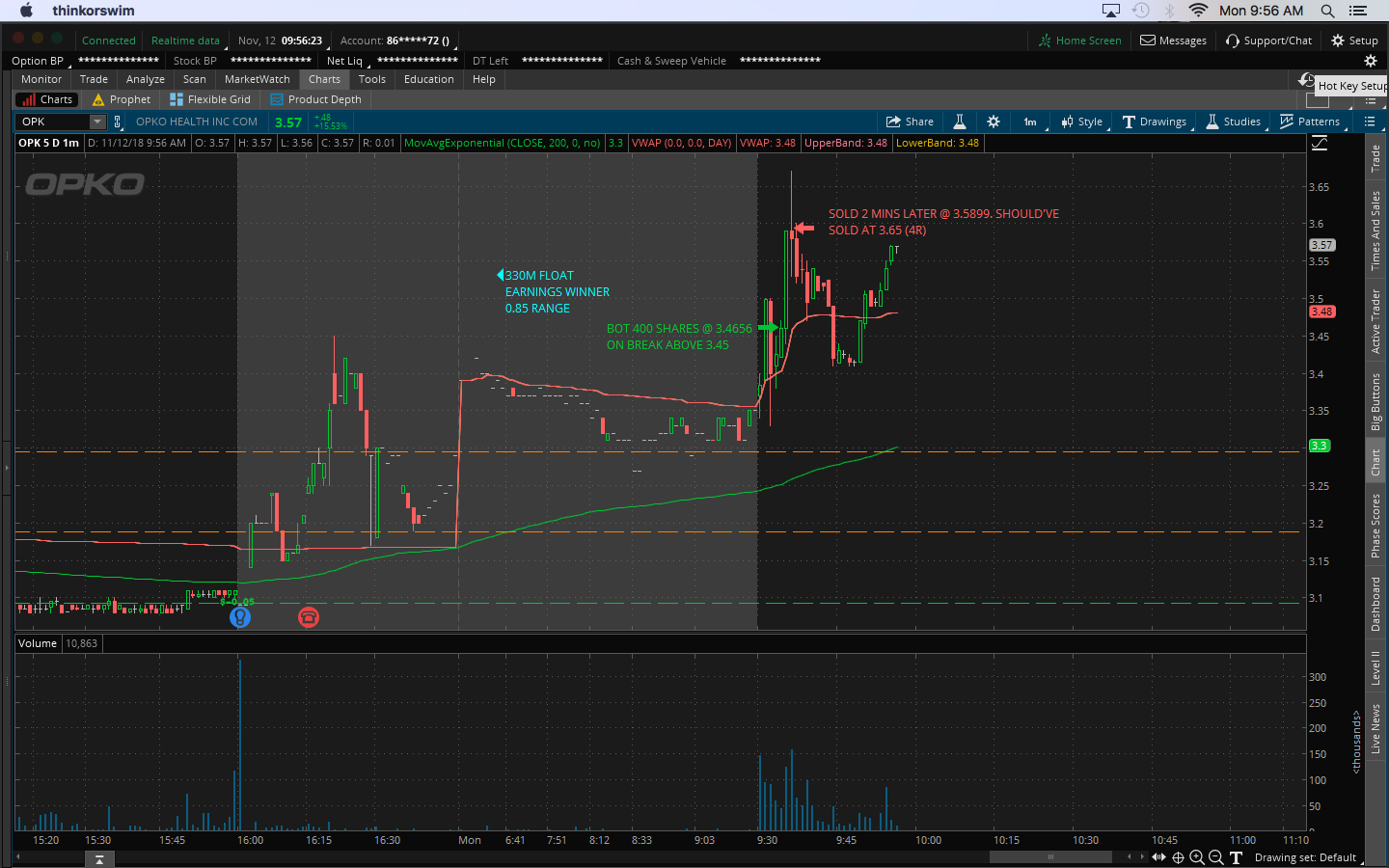Click the OPK symbol input field
1389x868 pixels.
coord(54,122)
